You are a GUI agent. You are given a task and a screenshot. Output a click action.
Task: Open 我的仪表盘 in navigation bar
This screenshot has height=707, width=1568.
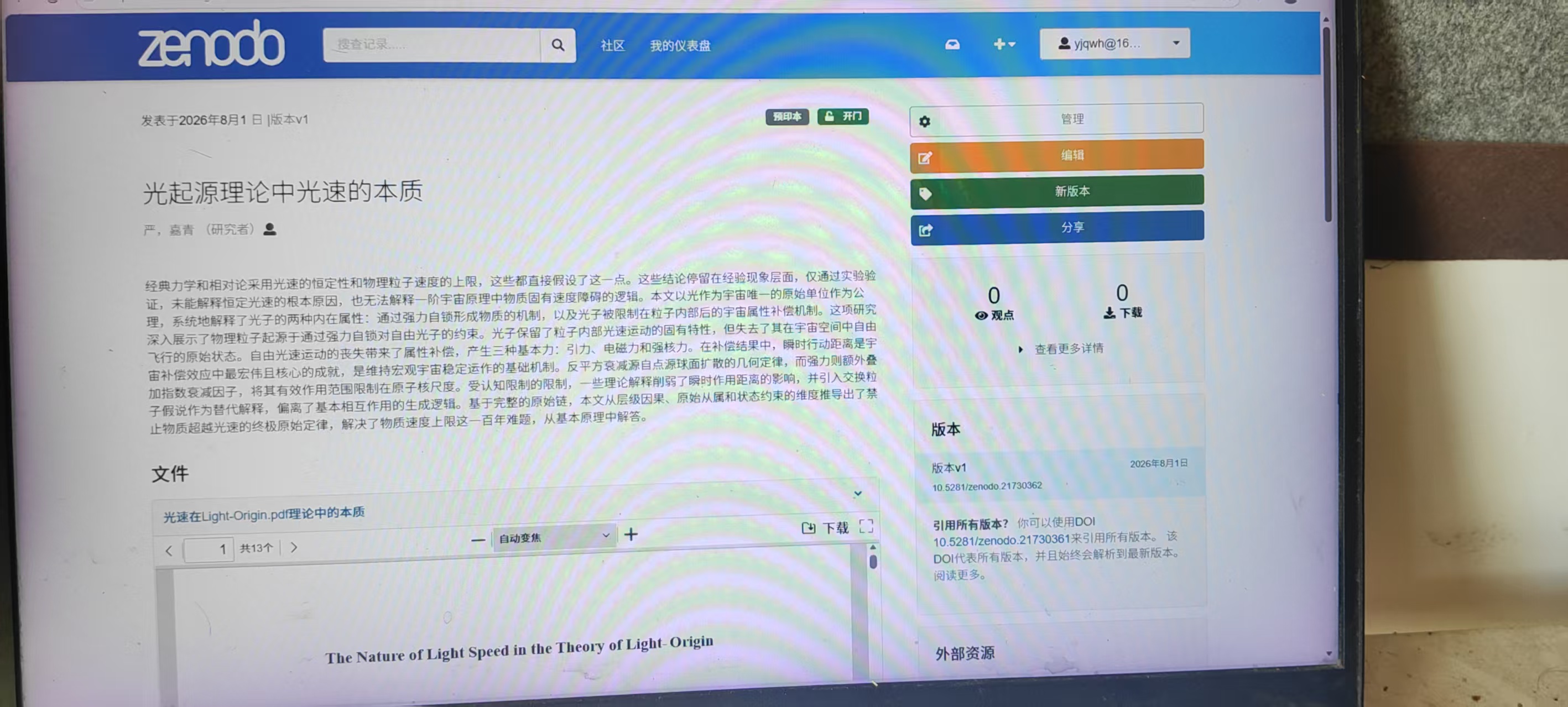coord(680,46)
